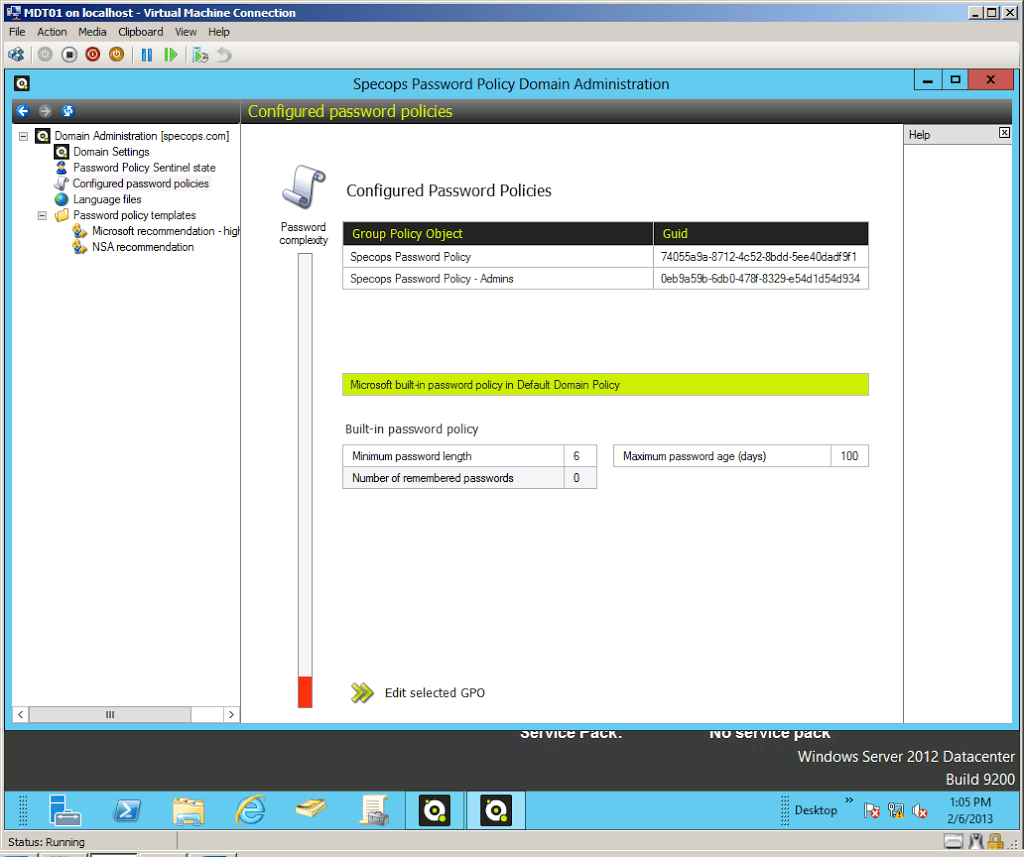Click the gray forward arrow icon

[x=45, y=111]
